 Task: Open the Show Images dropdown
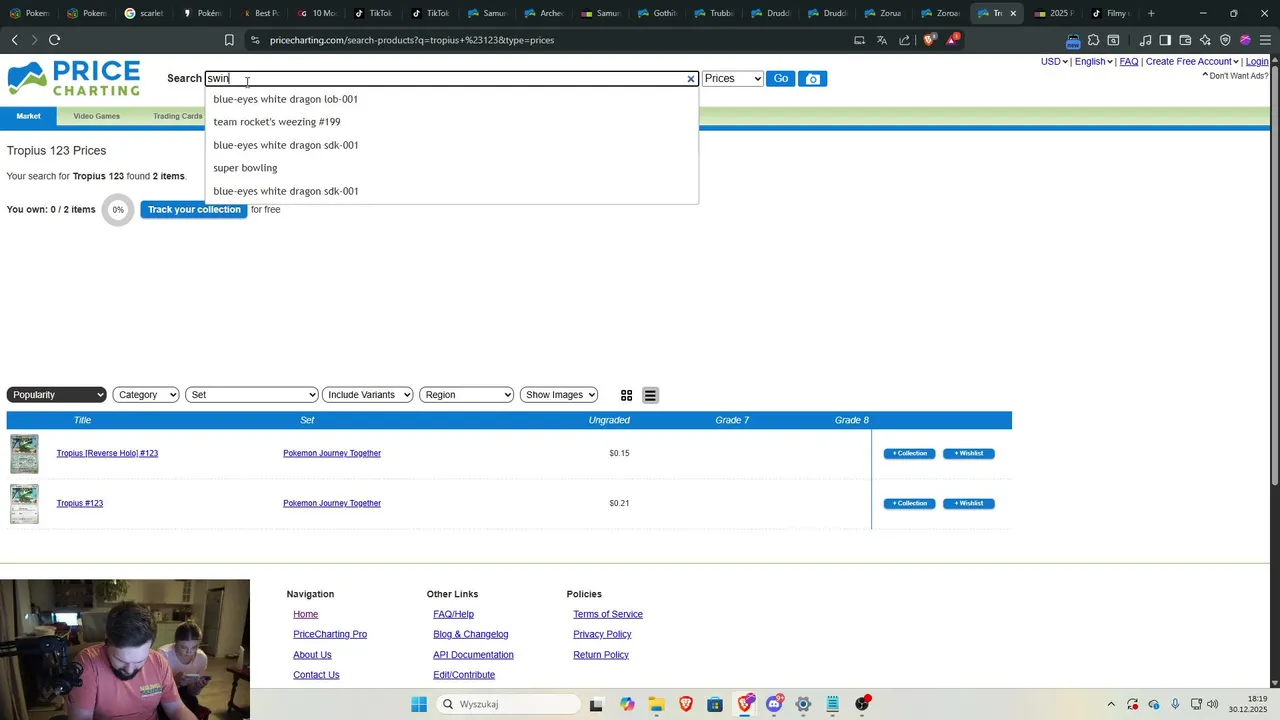[x=559, y=395]
